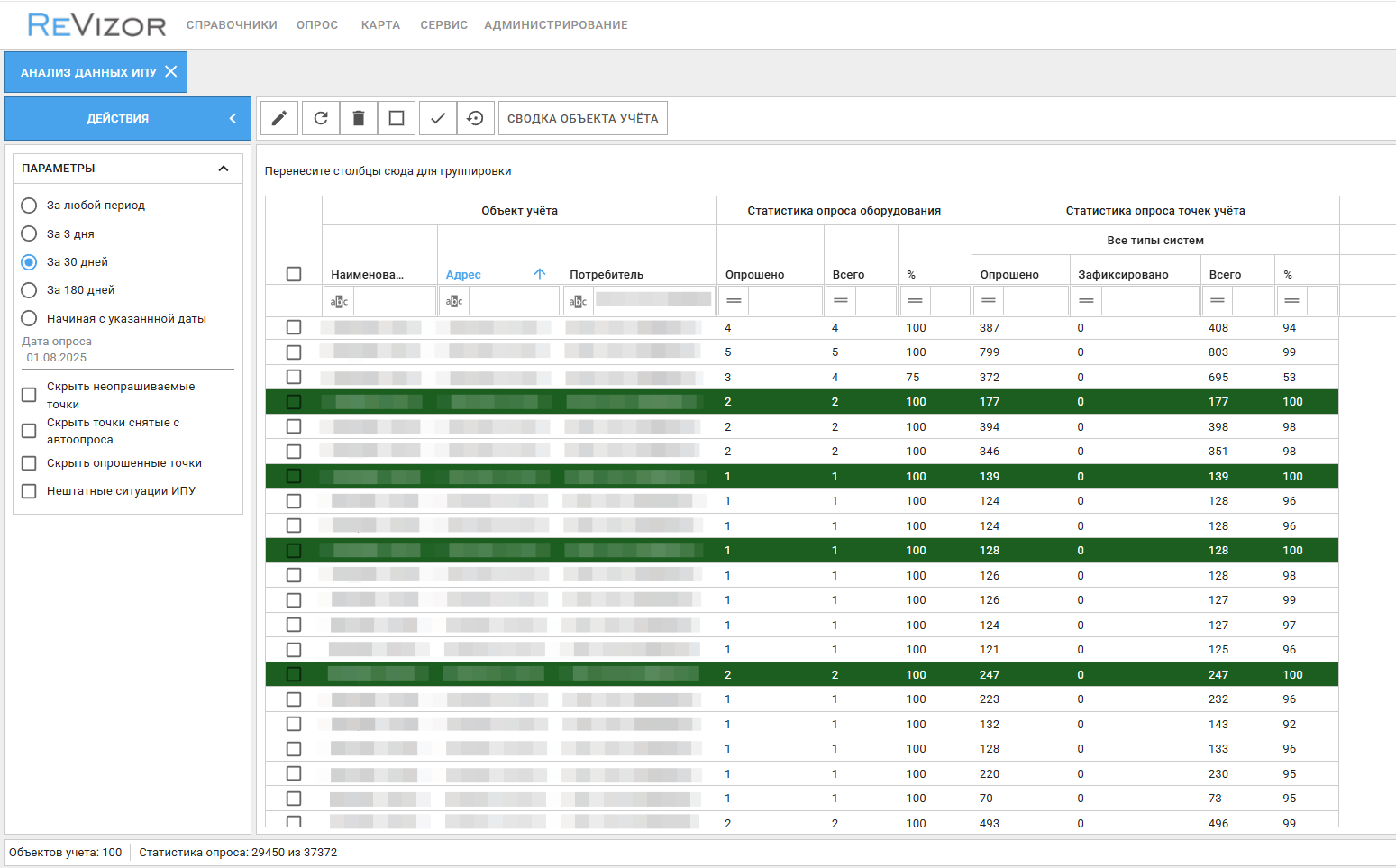The width and height of the screenshot is (1396, 868).
Task: Click the Дата опроса date field
Action: click(127, 358)
